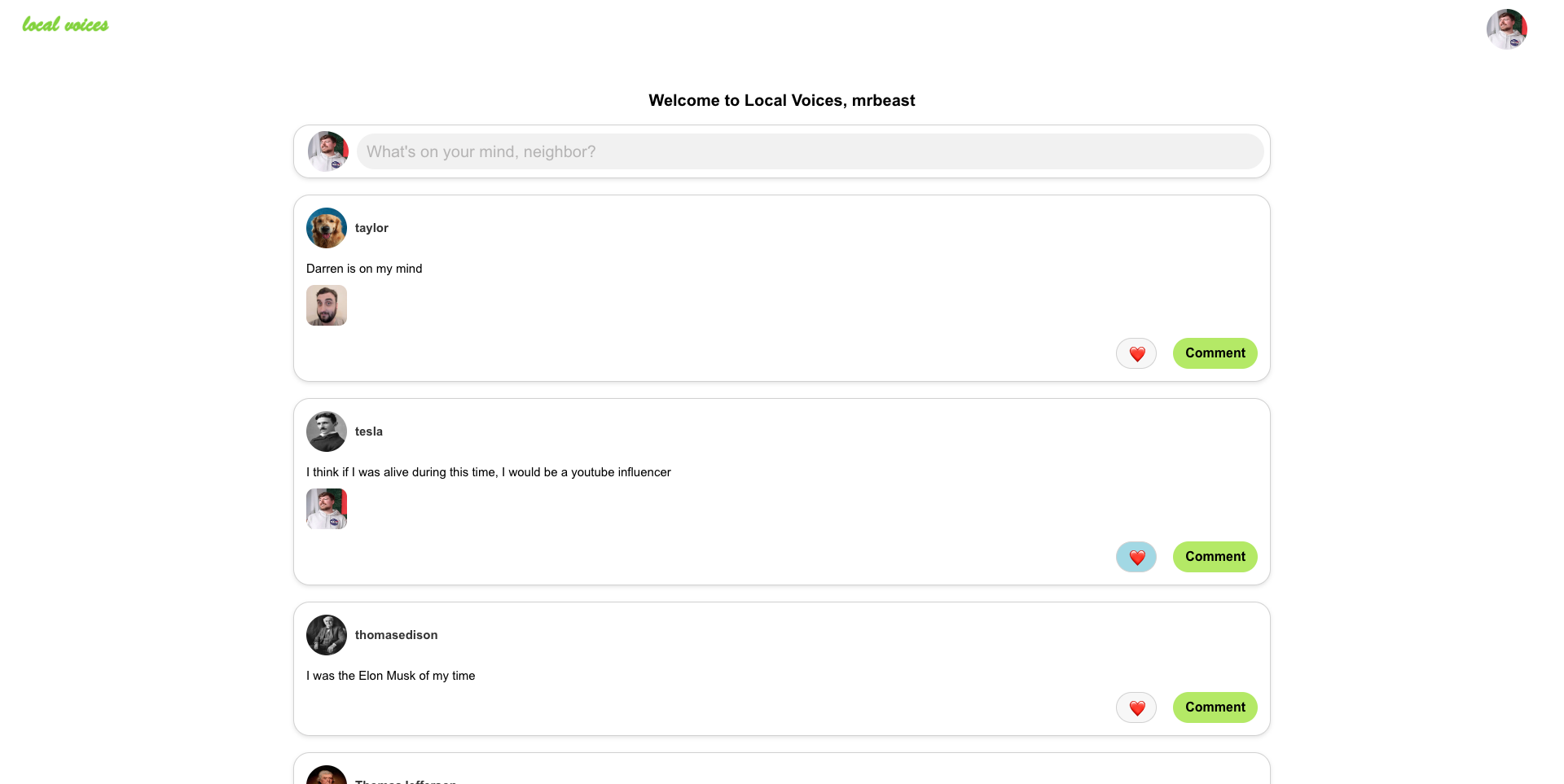1564x784 pixels.
Task: Like taylor's post with the heart button
Action: pos(1136,353)
